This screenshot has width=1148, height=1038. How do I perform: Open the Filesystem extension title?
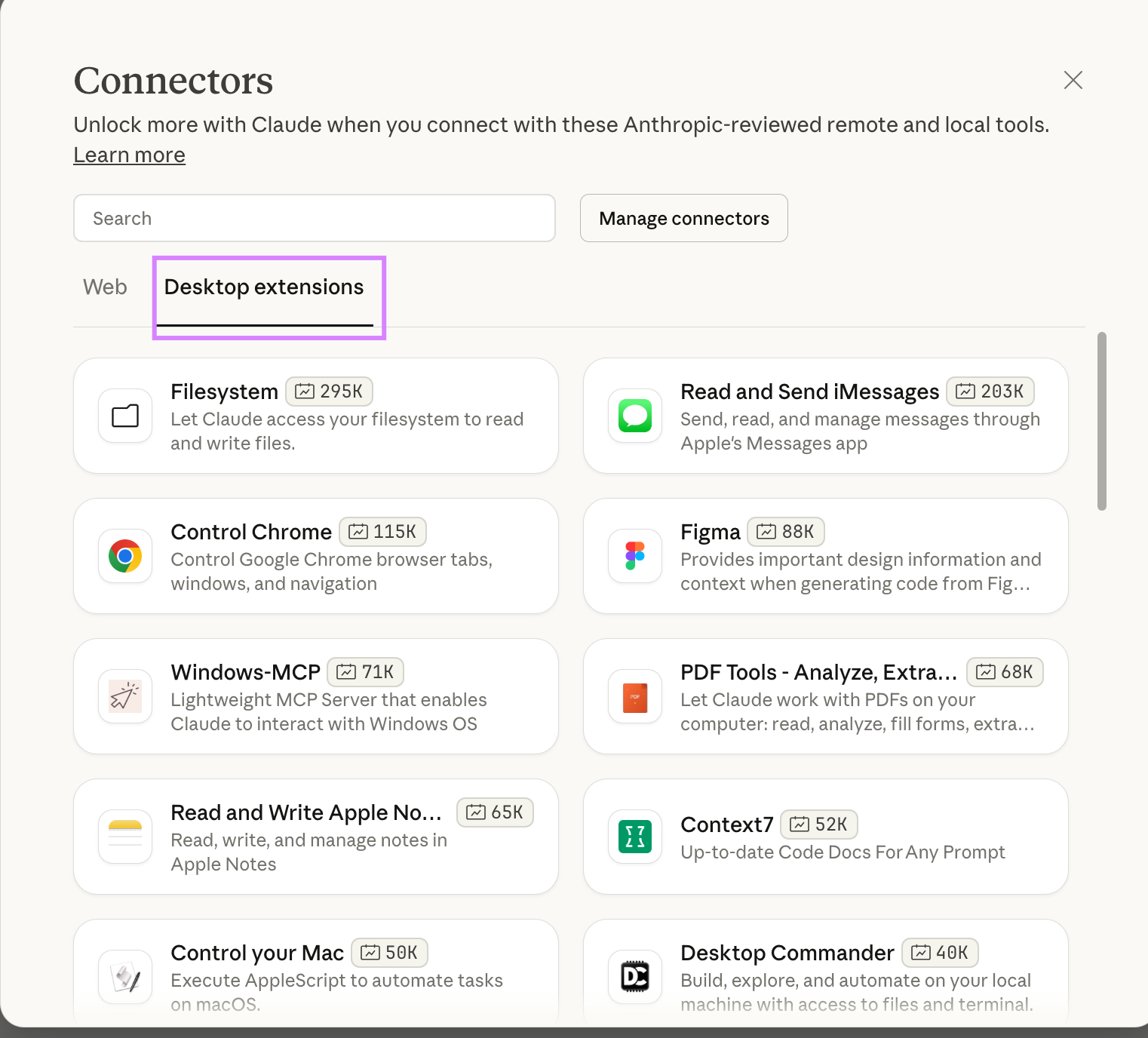coord(224,392)
